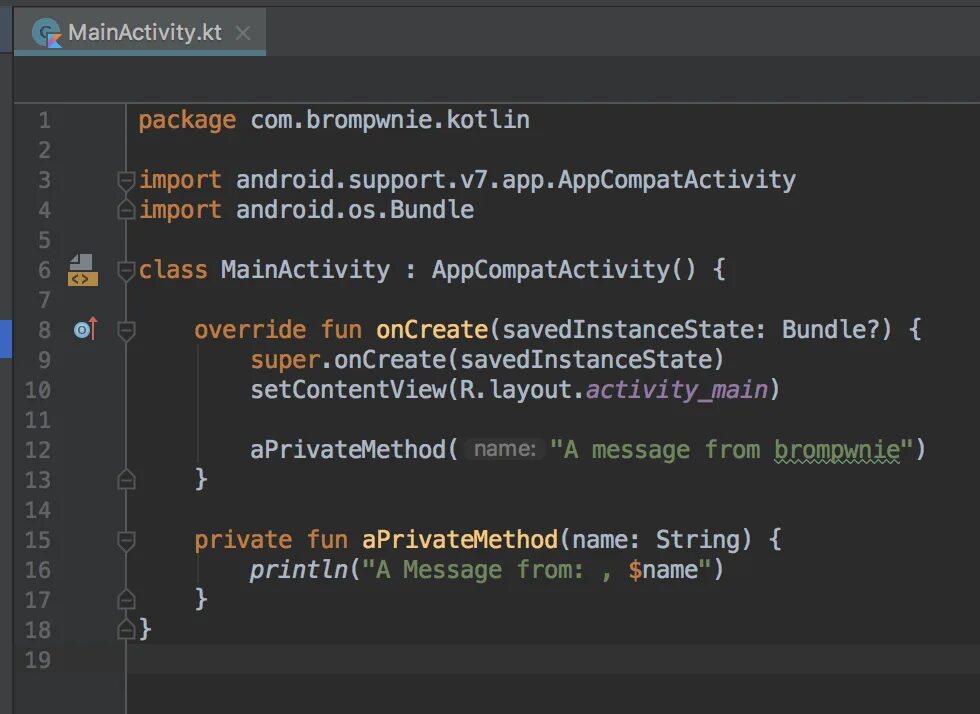Click 'aPrivateMethod' declaration name on line 15
Viewport: 980px width, 714px height.
pyautogui.click(x=460, y=540)
